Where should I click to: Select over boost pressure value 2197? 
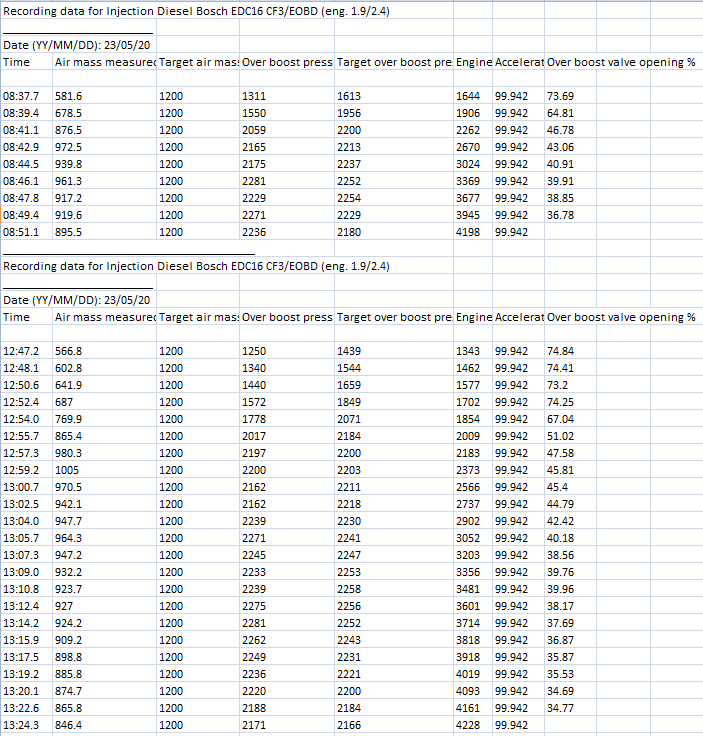click(x=254, y=453)
